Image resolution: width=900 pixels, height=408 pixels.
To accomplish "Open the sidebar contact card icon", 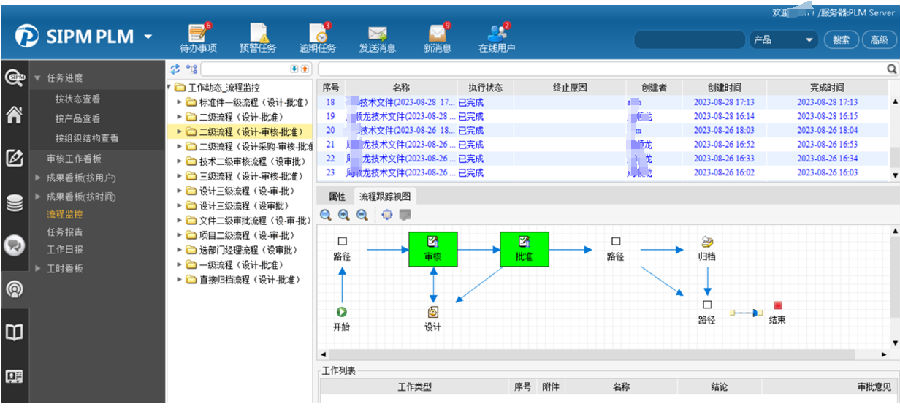I will coord(14,376).
